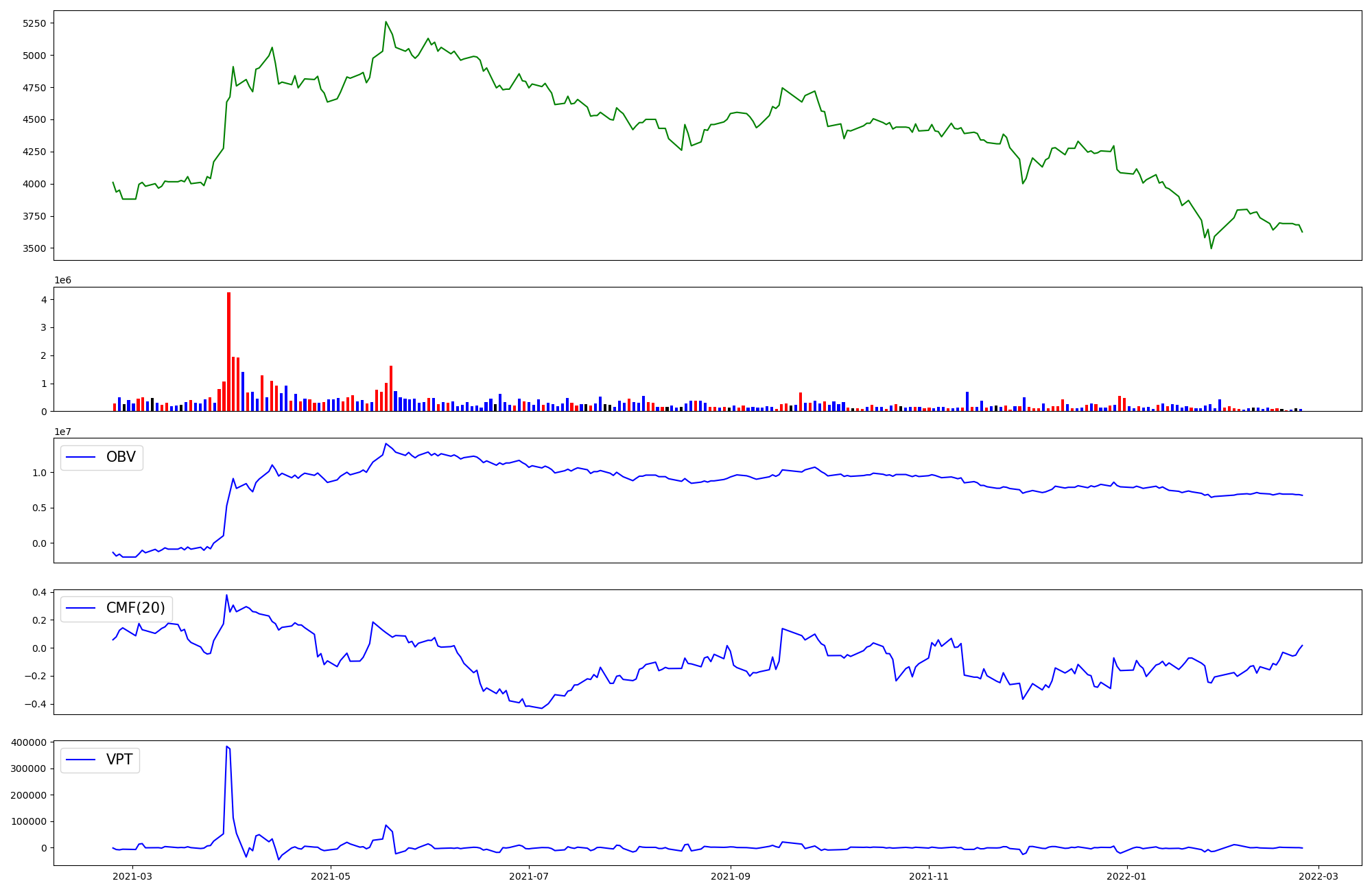
Task: Click the blue line sample in OBV legend
Action: (x=81, y=458)
